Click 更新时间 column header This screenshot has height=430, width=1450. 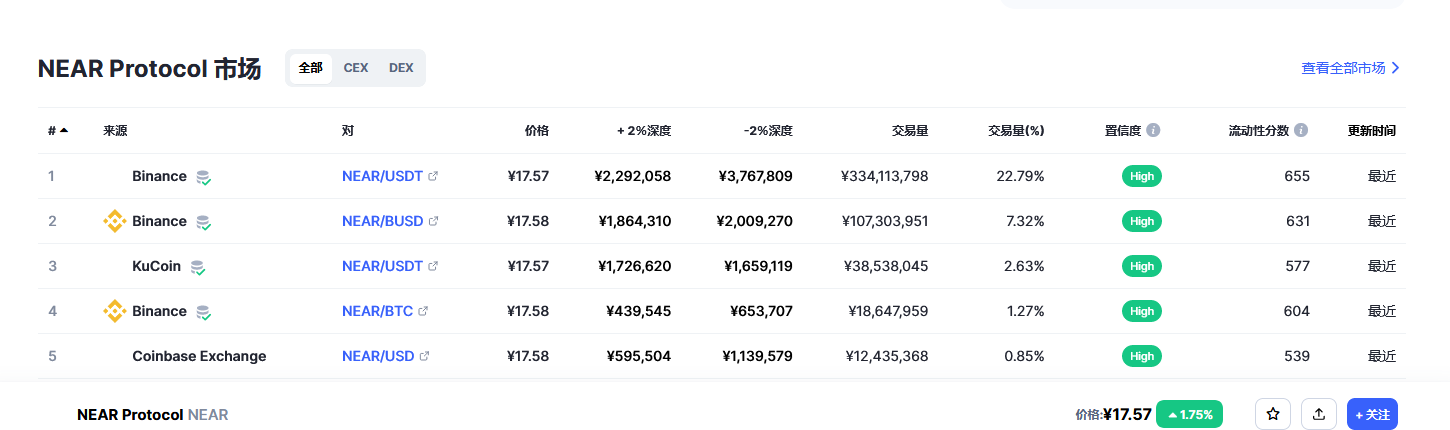point(1372,131)
